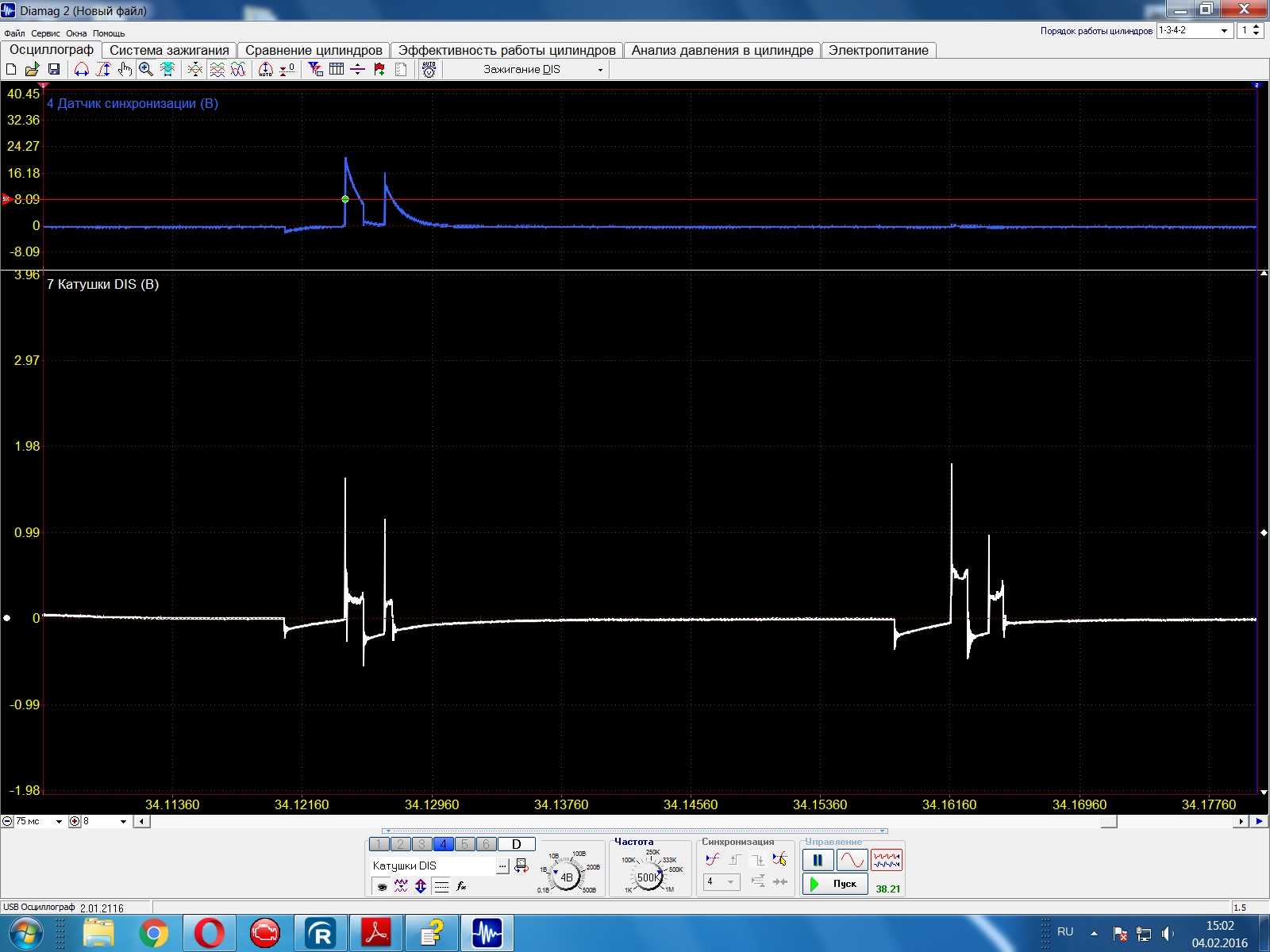The image size is (1270, 952).
Task: Toggle channel visibility eye icon
Action: 382,886
